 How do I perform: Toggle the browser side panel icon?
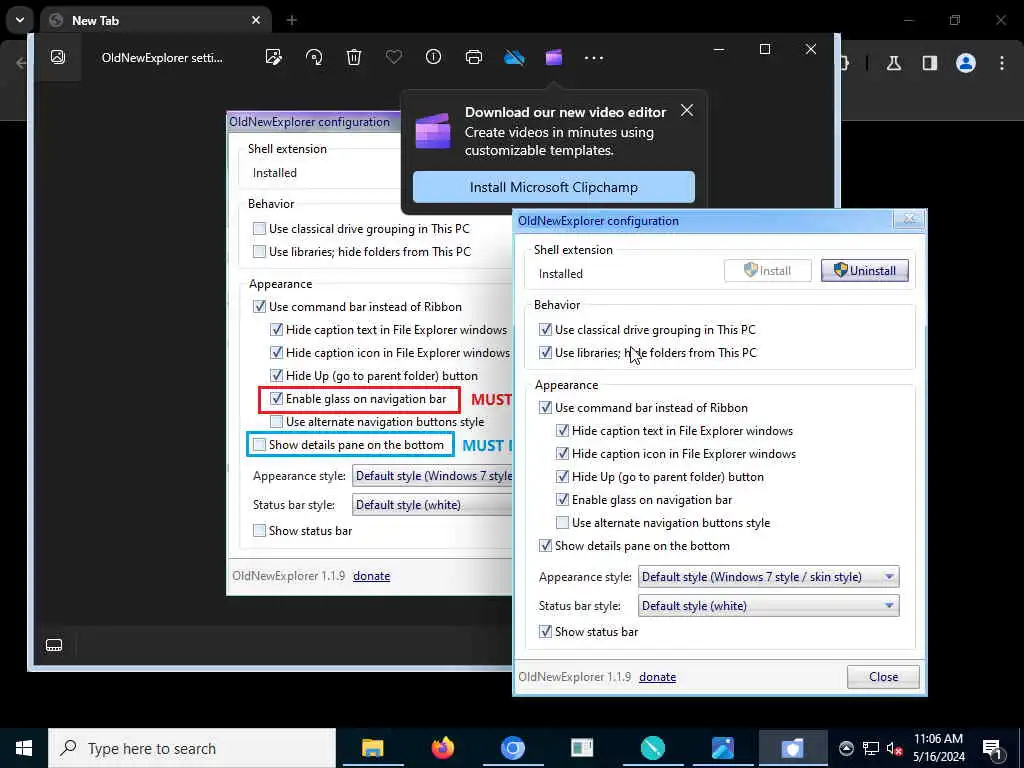tap(930, 63)
